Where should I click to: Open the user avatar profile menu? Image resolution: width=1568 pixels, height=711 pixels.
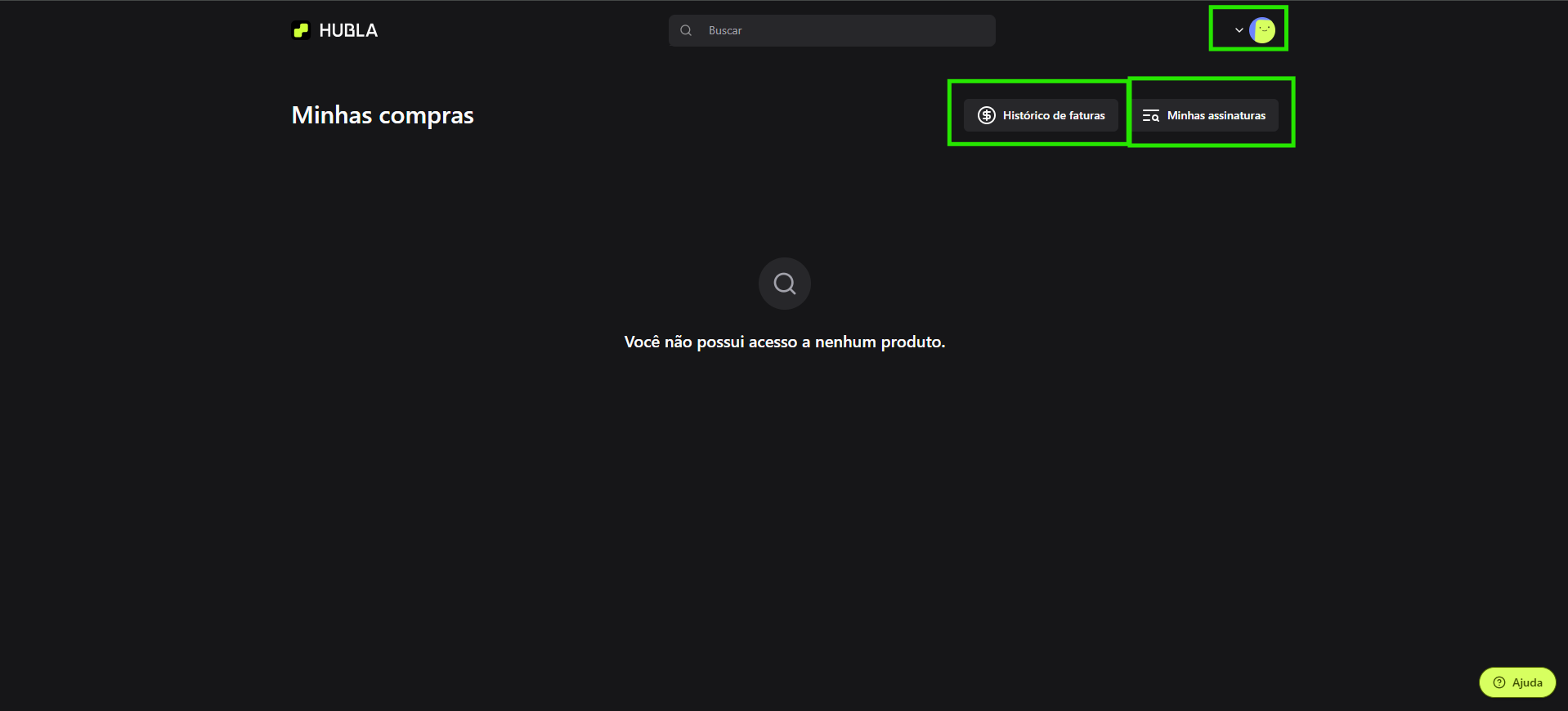point(1262,30)
